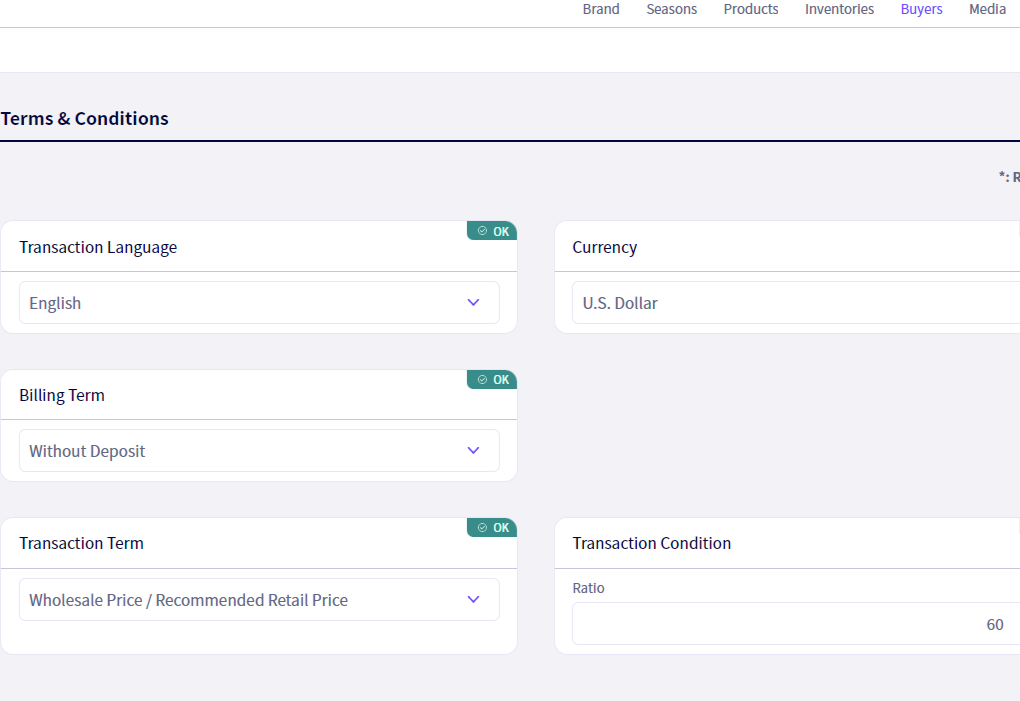This screenshot has width=1020, height=701.
Task: Click the chevron icon beside Without Deposit
Action: pyautogui.click(x=474, y=450)
